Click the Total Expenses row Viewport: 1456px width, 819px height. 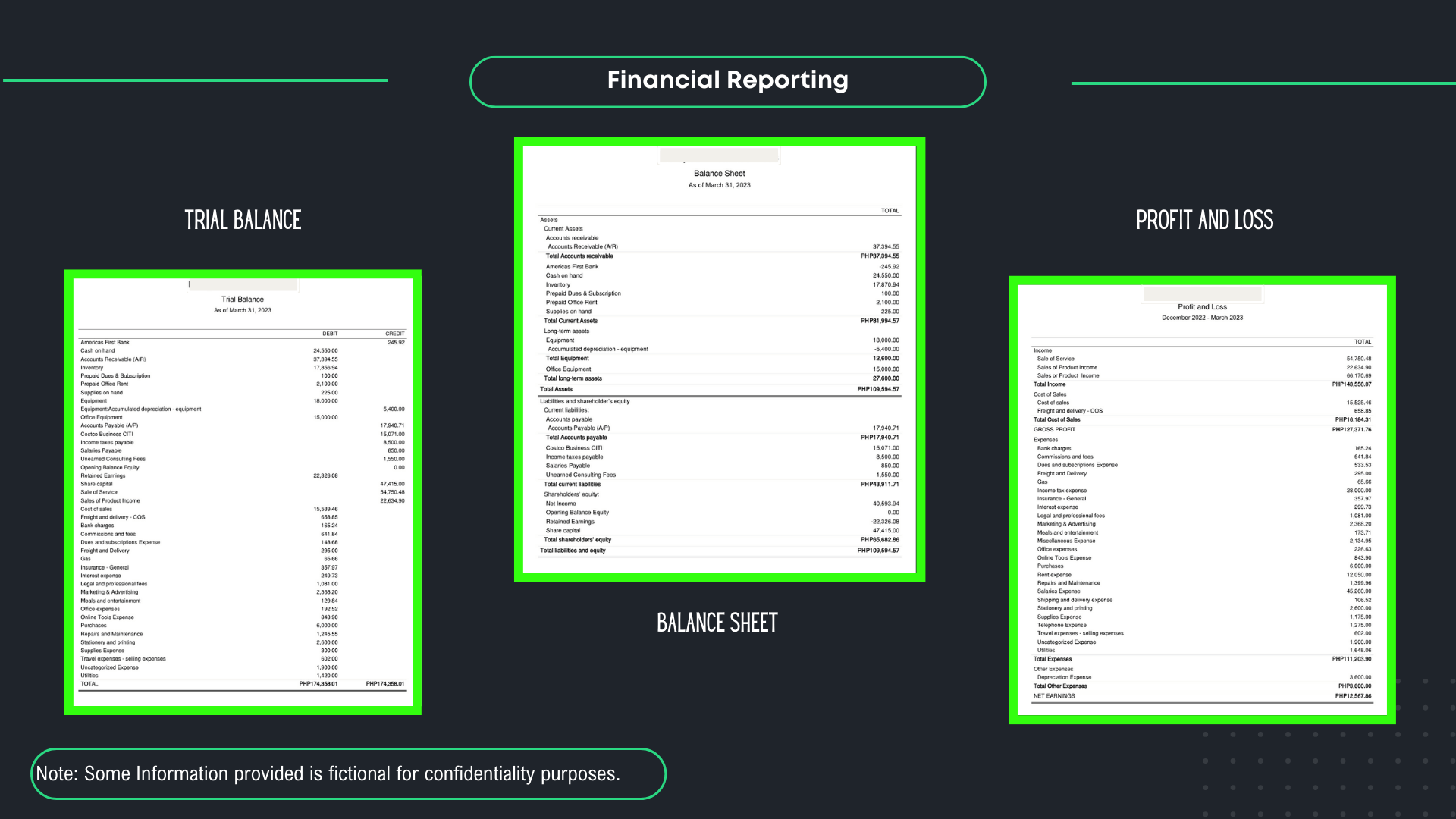pyautogui.click(x=1202, y=659)
